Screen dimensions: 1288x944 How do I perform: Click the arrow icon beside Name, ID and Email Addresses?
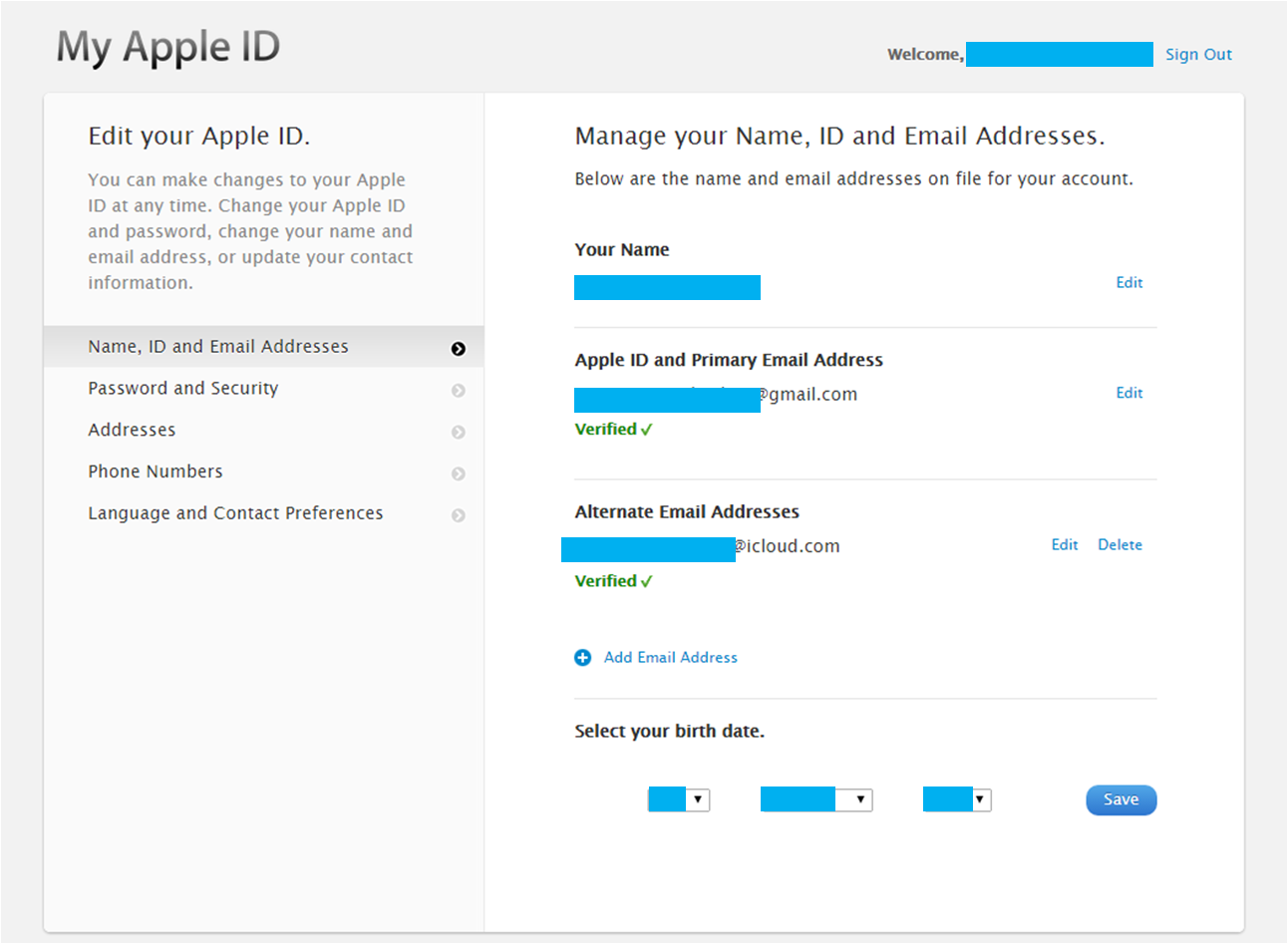coord(459,349)
